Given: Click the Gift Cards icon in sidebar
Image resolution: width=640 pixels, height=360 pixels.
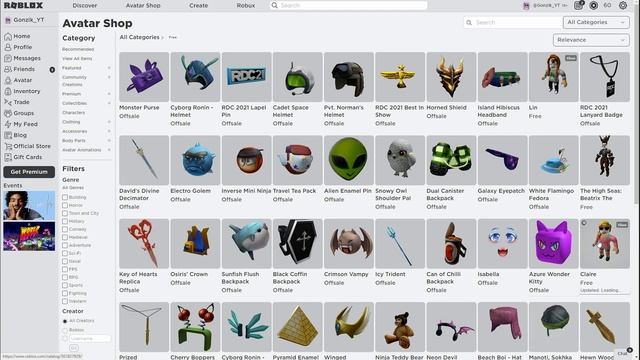Looking at the screenshot, I should click(8, 158).
